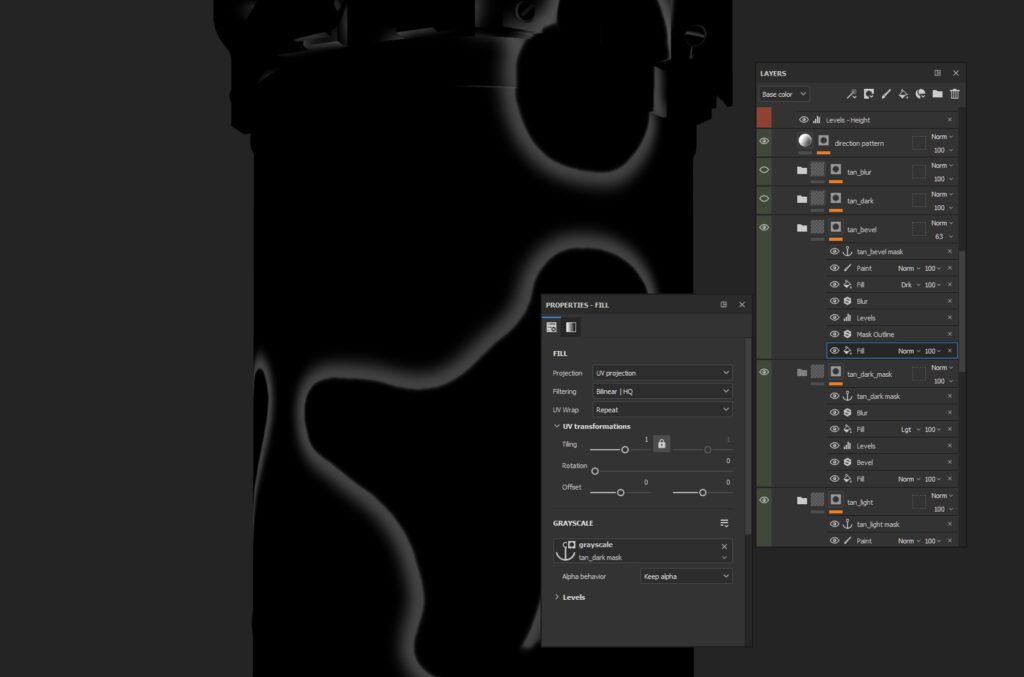The height and width of the screenshot is (677, 1024).
Task: Click the first Offset slider handle
Action: pyautogui.click(x=620, y=493)
